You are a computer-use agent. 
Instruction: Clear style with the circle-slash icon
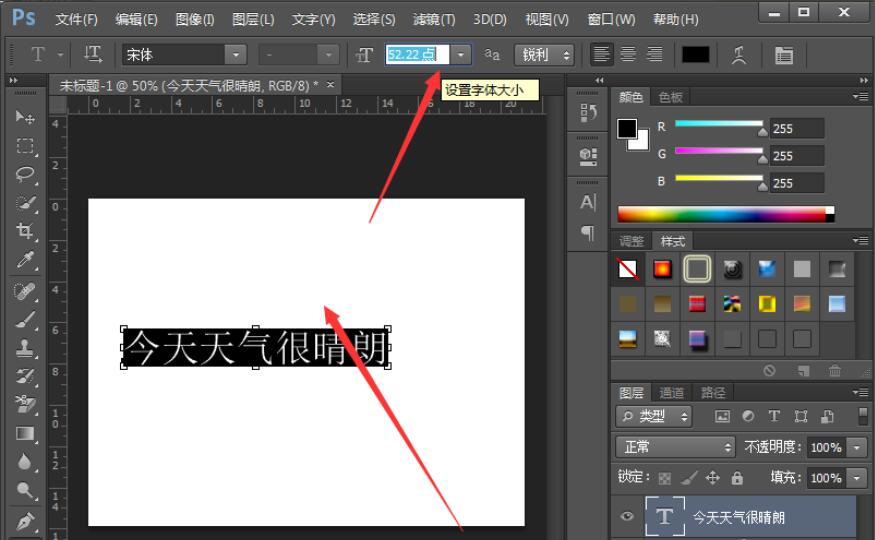[x=770, y=370]
